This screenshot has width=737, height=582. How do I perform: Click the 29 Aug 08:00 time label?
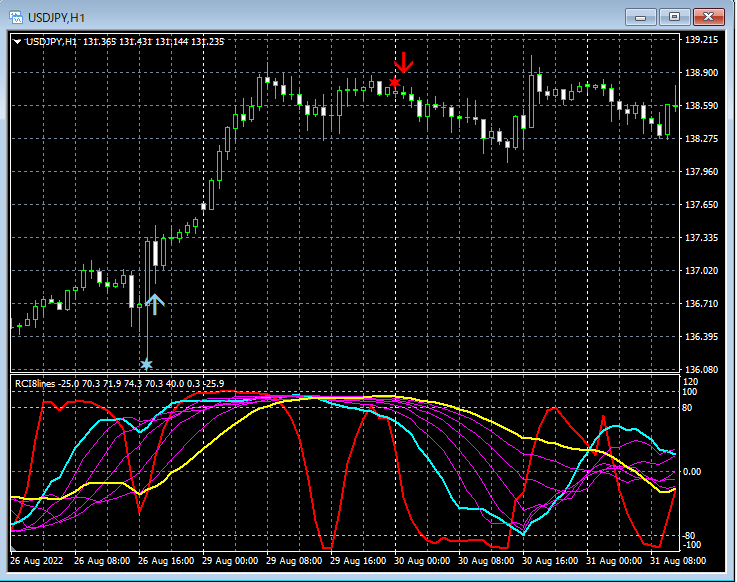click(x=294, y=561)
